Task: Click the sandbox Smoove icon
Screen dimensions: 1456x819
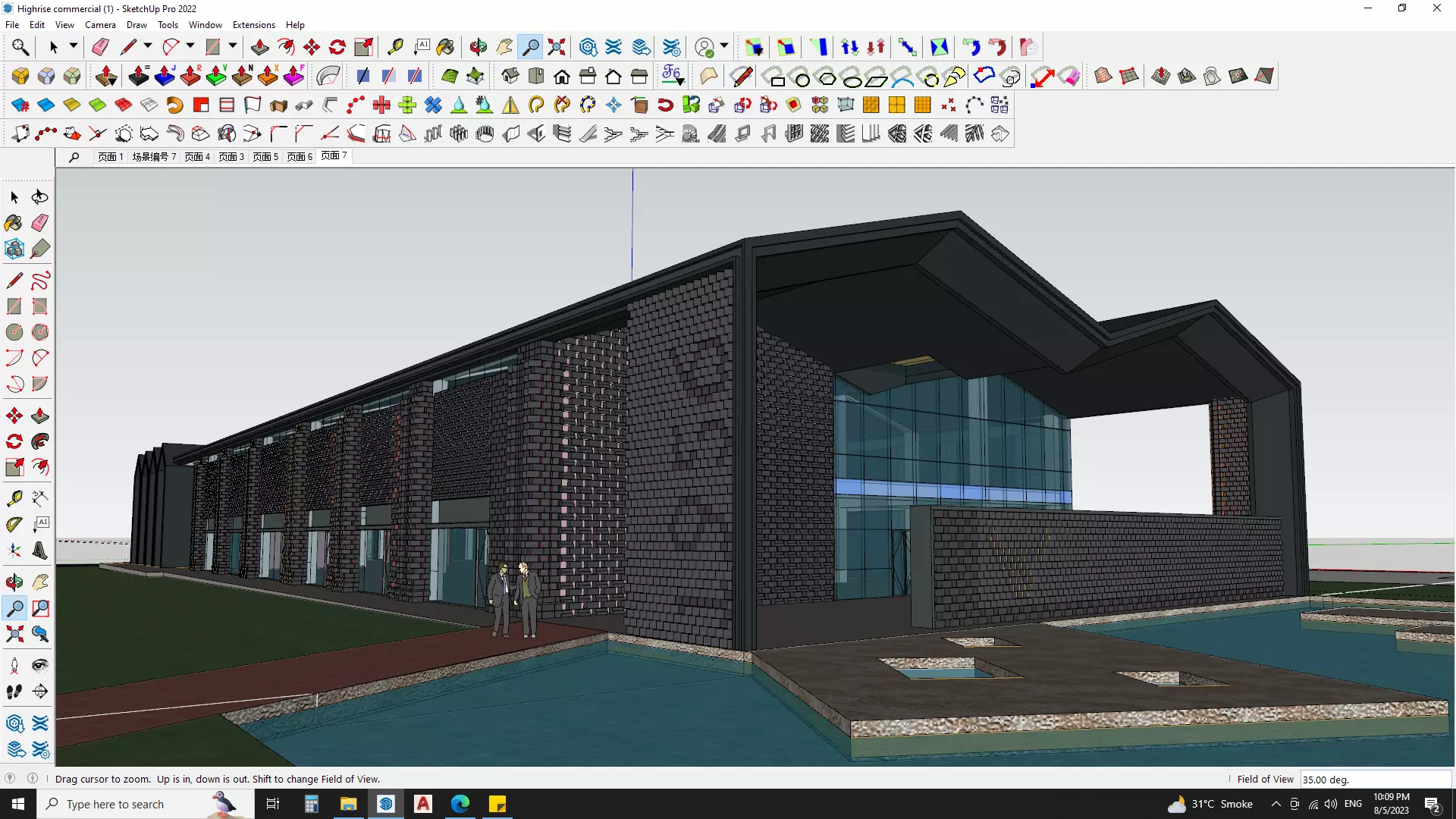Action: pos(1161,76)
